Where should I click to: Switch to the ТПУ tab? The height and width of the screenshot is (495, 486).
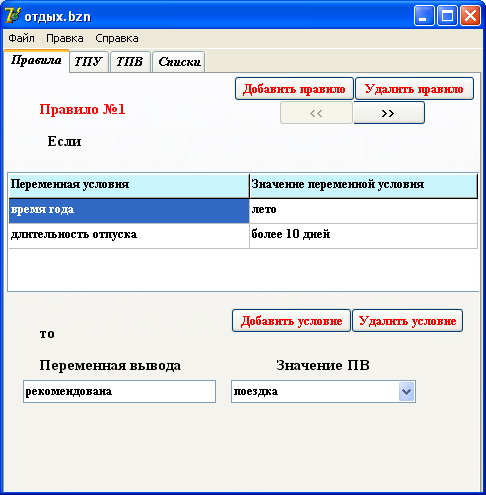coord(88,62)
